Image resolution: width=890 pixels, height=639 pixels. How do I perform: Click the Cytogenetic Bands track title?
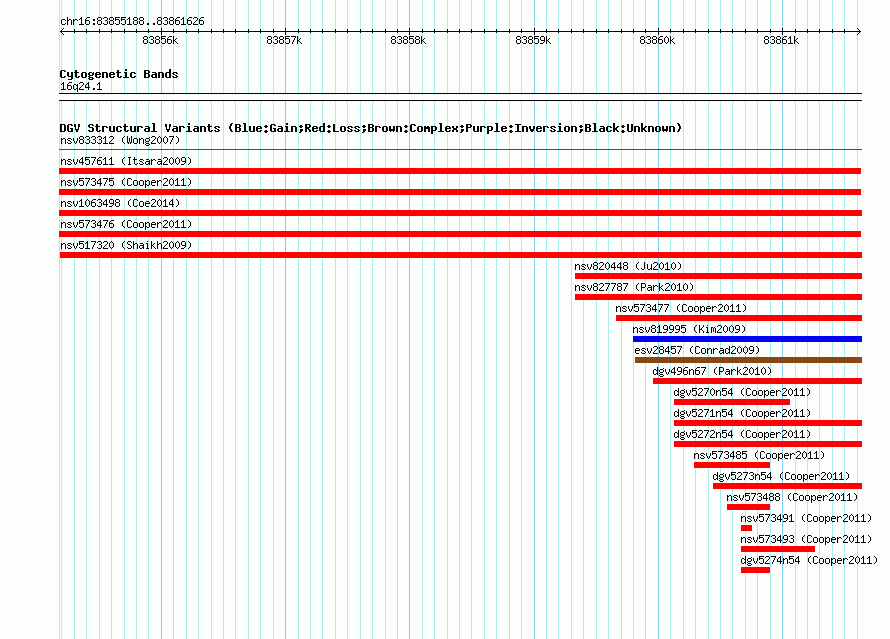coord(119,74)
